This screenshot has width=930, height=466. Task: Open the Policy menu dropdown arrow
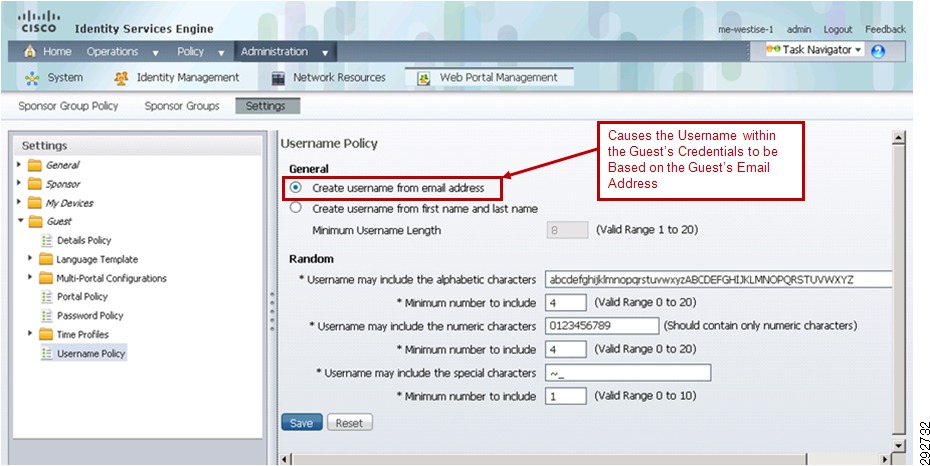(221, 53)
